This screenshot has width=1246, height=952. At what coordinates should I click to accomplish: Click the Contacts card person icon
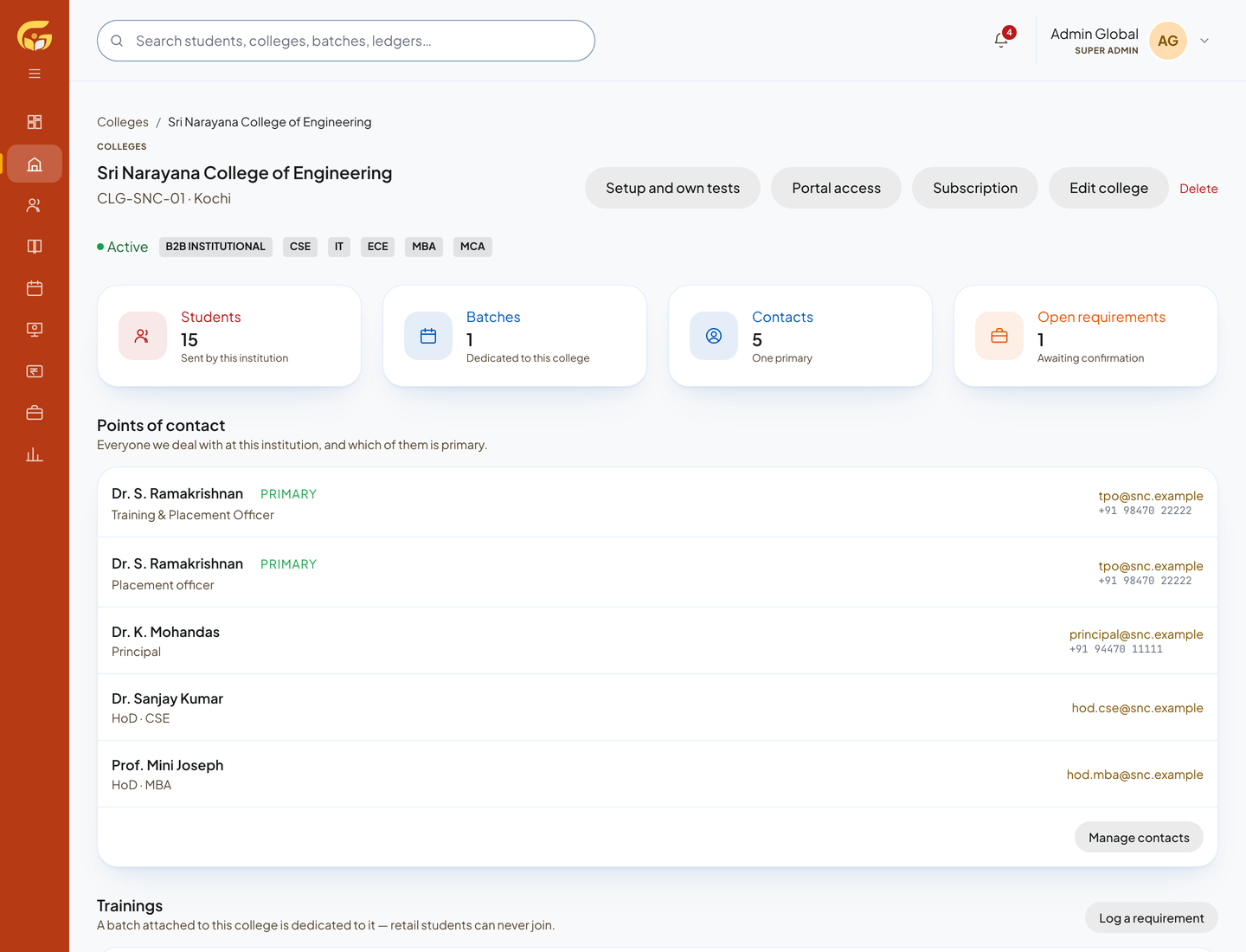click(714, 336)
